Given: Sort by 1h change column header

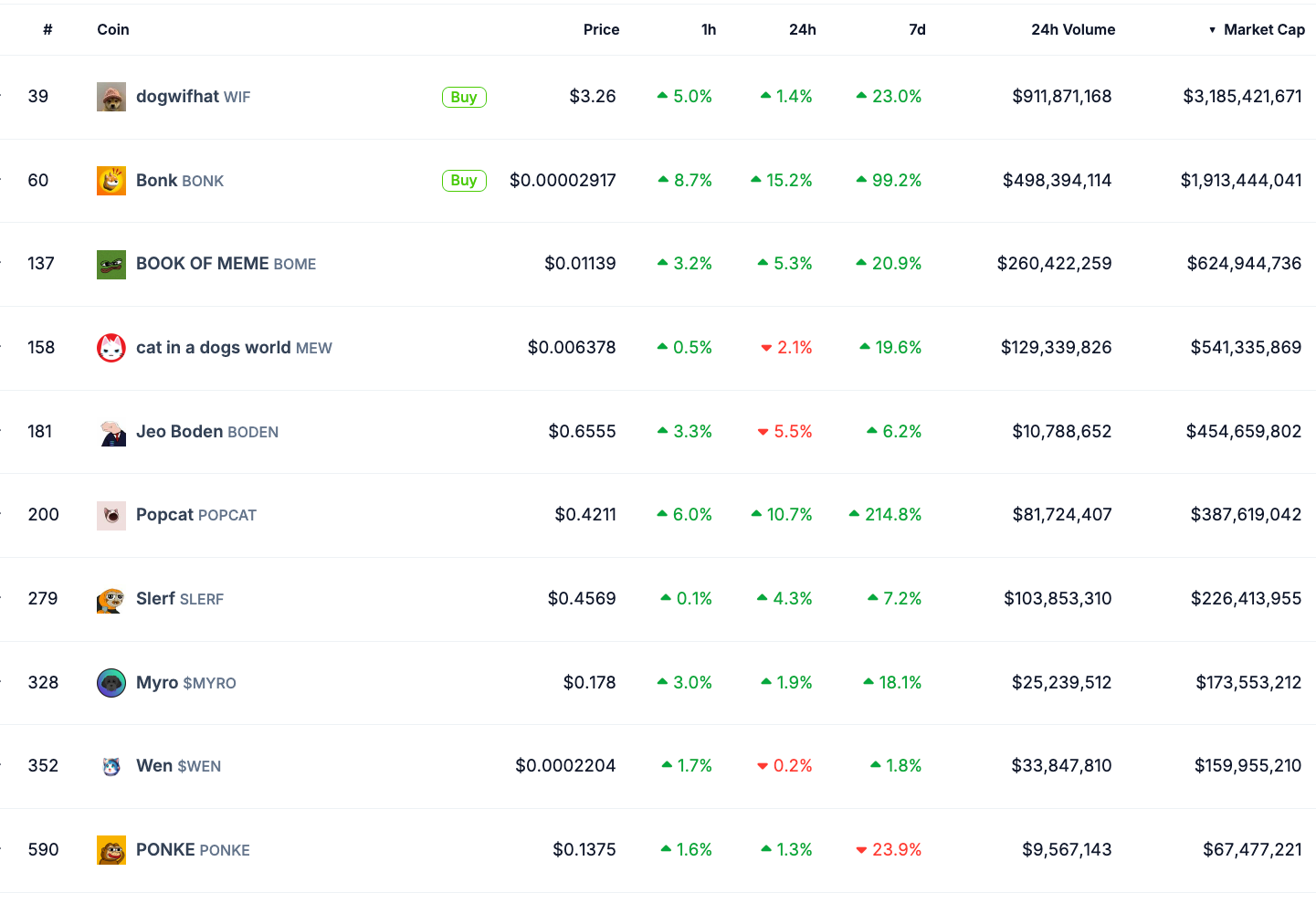Looking at the screenshot, I should coord(708,30).
